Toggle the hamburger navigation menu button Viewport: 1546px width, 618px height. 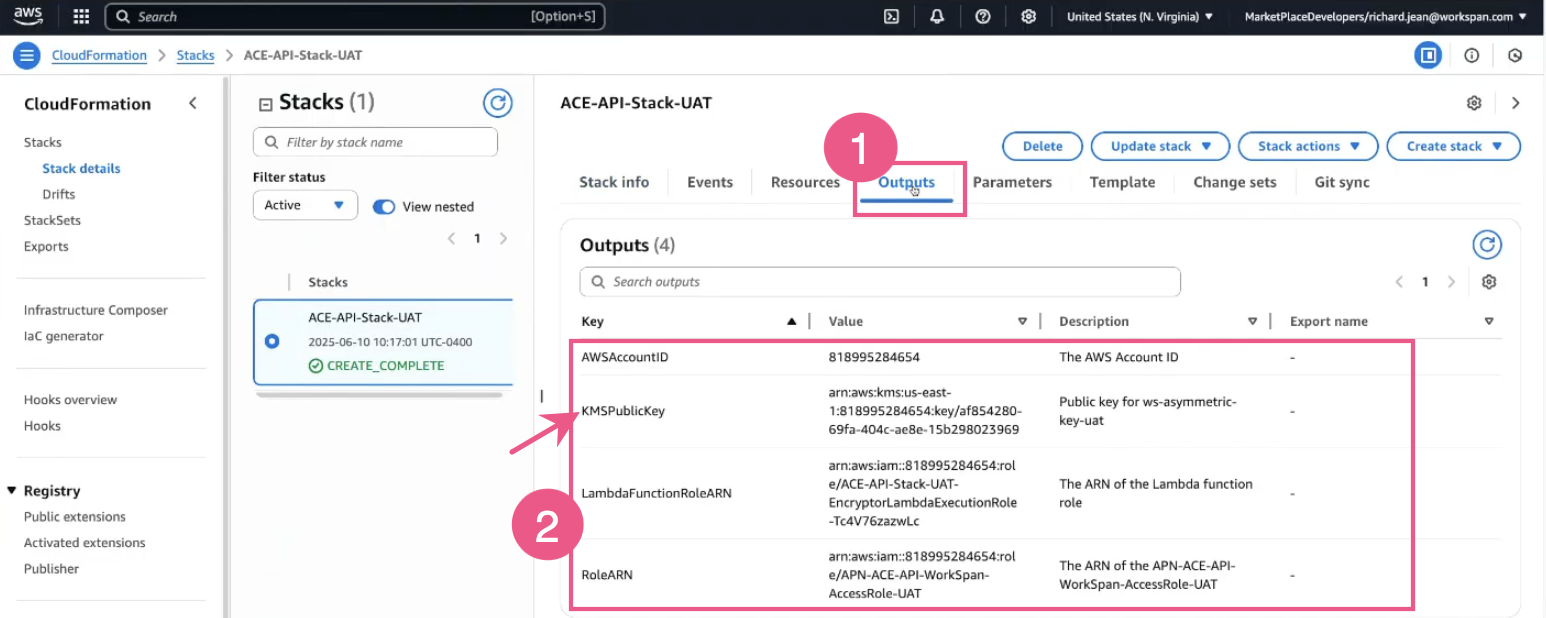click(x=27, y=56)
